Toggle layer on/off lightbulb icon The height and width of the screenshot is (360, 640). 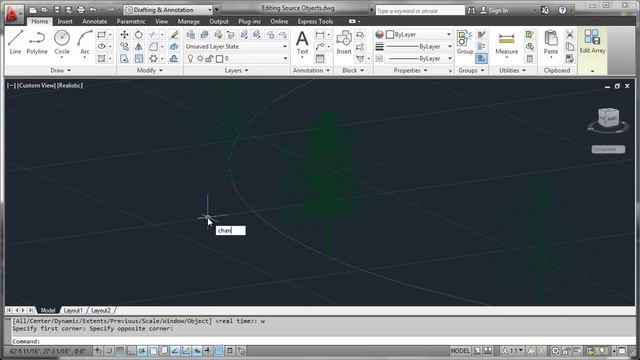coord(190,59)
